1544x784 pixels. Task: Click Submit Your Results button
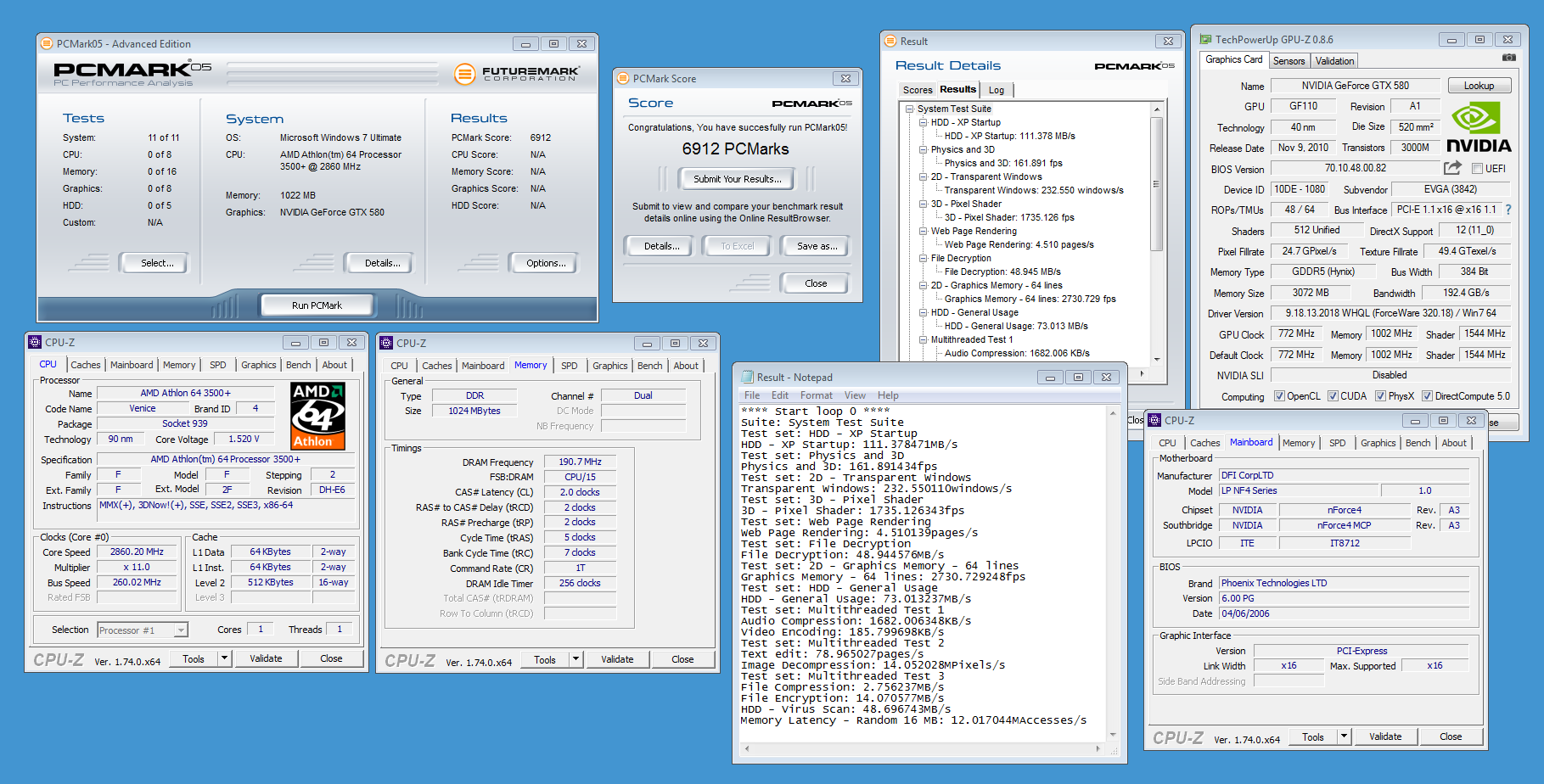[737, 179]
